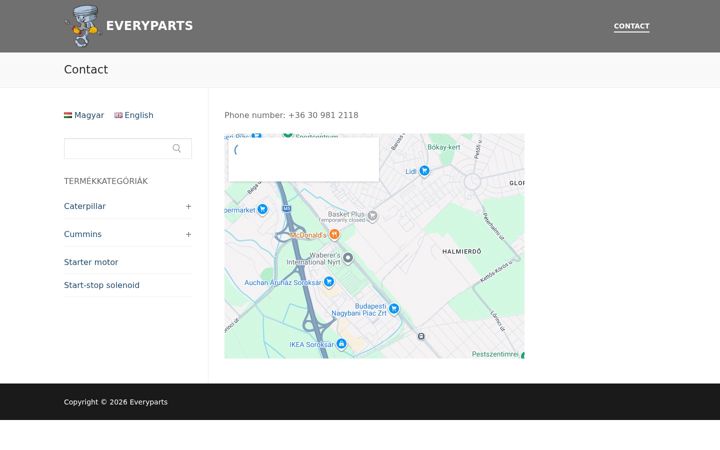Image resolution: width=720 pixels, height=450 pixels.
Task: Switch language to English
Action: pyautogui.click(x=139, y=115)
